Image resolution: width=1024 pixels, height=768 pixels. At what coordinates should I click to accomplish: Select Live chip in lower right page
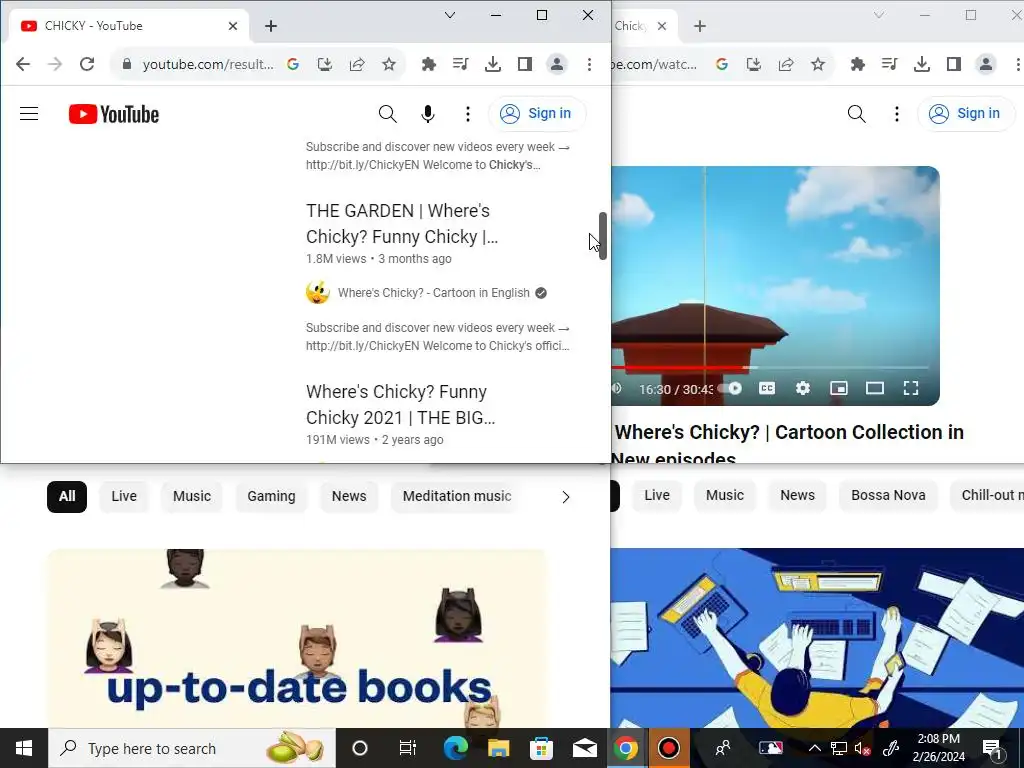[657, 495]
